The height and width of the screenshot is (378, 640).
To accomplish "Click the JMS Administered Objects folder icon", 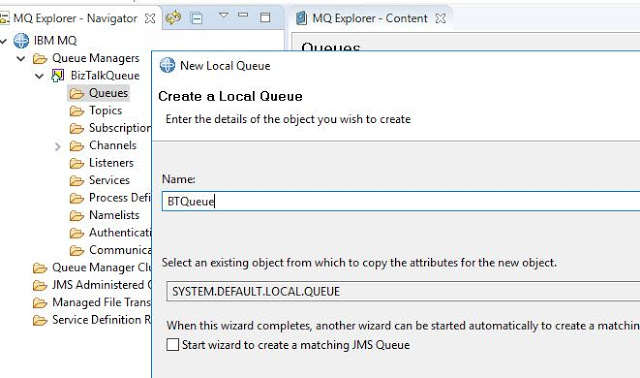I will tap(40, 285).
